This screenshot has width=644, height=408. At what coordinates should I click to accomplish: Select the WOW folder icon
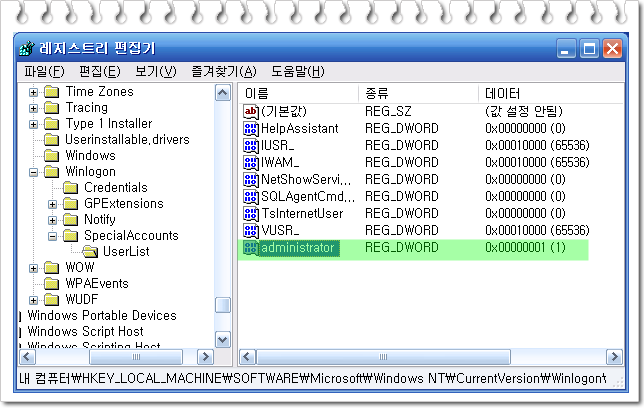pos(51,268)
